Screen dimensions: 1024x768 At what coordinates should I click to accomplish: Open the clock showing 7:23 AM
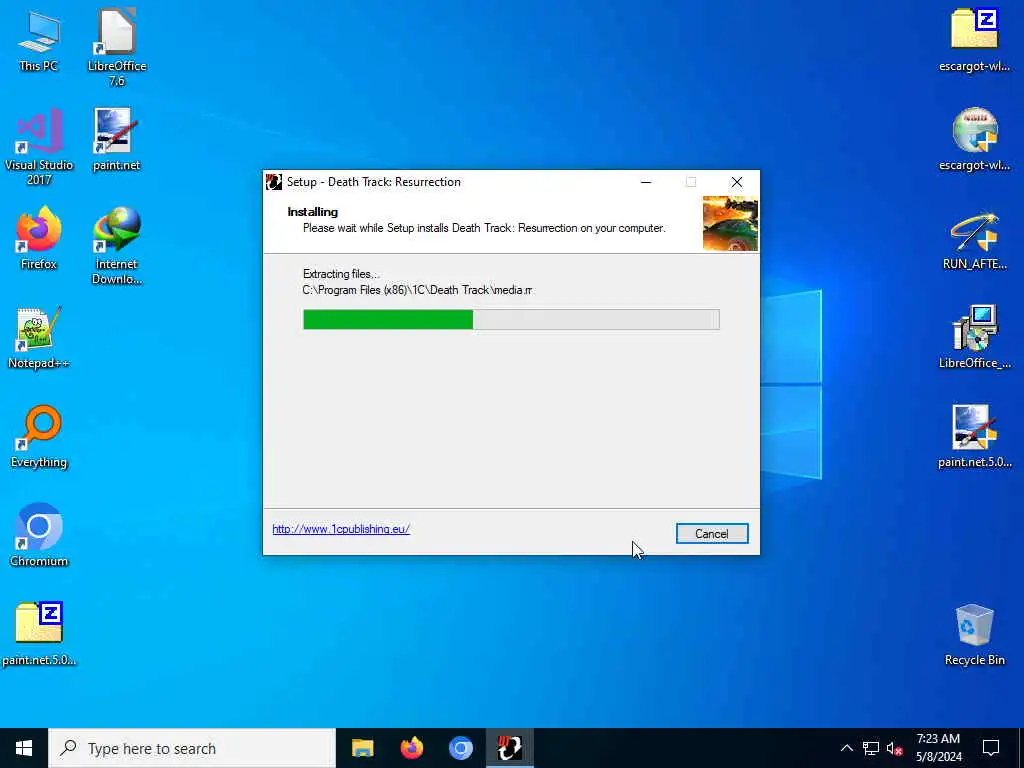click(x=938, y=748)
